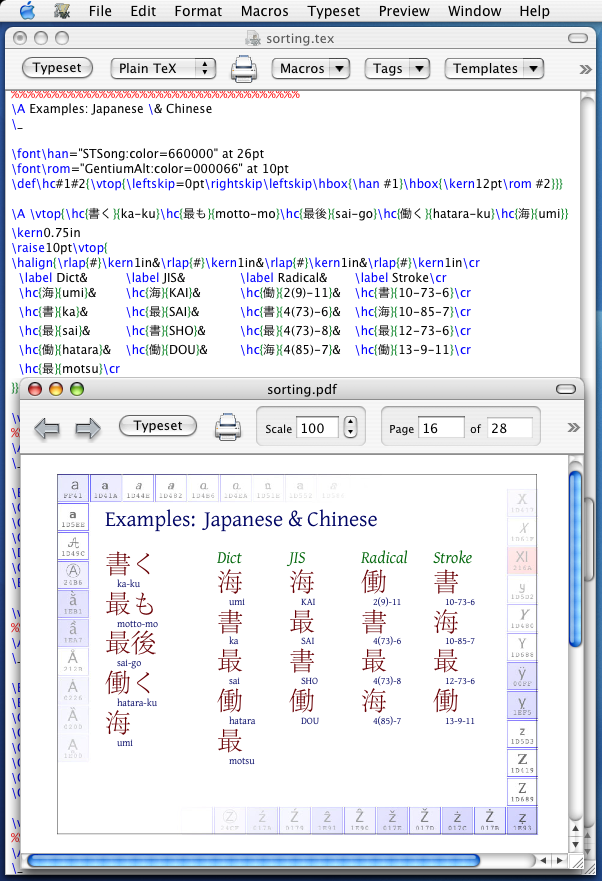This screenshot has height=881, width=602.
Task: Expand the Tags dropdown
Action: click(397, 69)
